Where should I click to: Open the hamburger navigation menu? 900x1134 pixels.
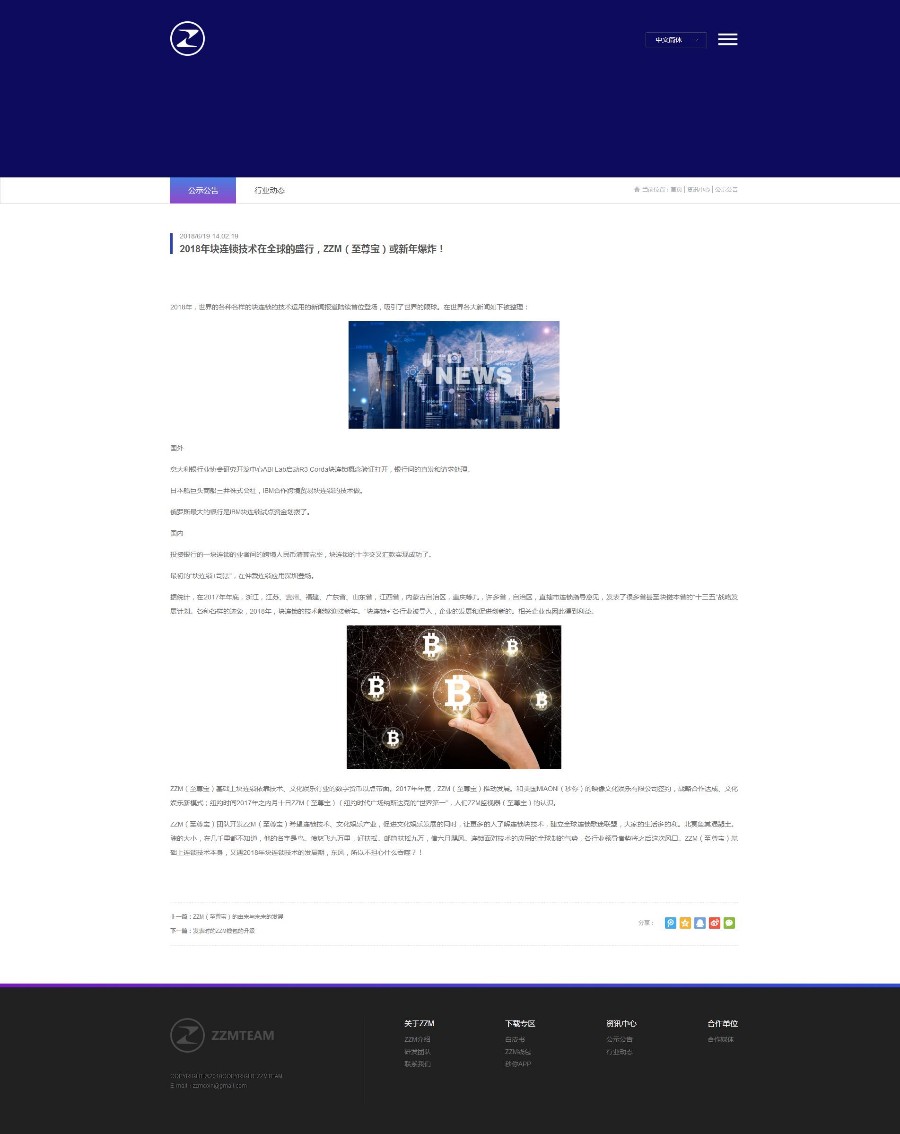(x=727, y=39)
